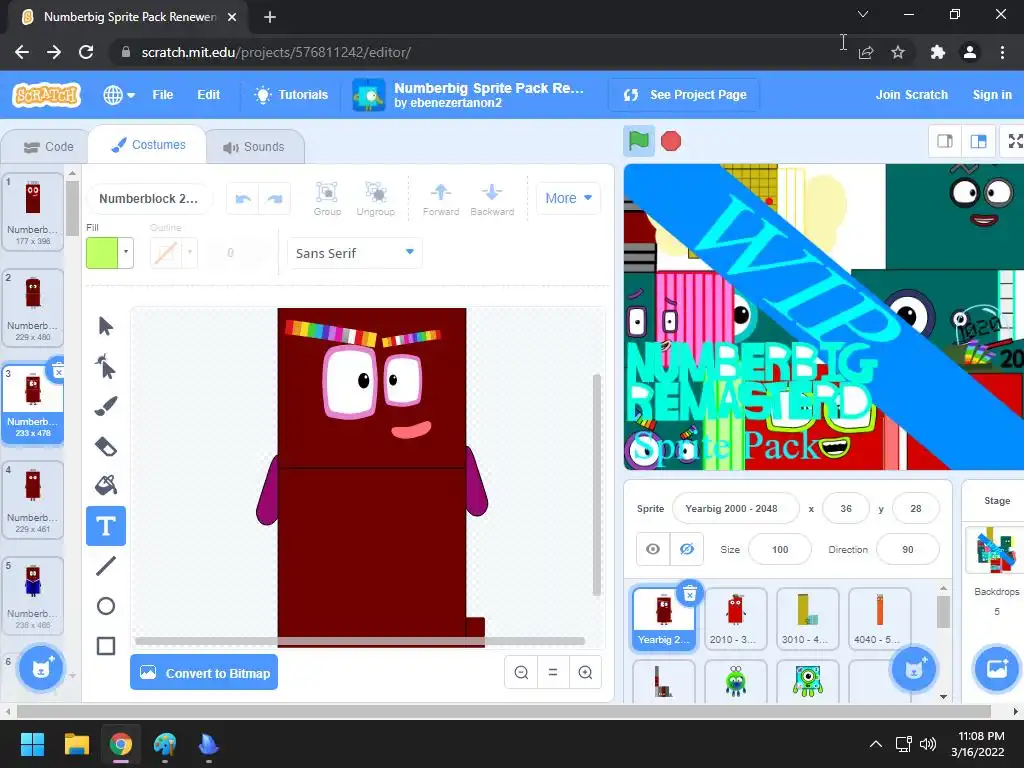Reset costume canvas zoom
1024x768 pixels.
pyautogui.click(x=553, y=672)
